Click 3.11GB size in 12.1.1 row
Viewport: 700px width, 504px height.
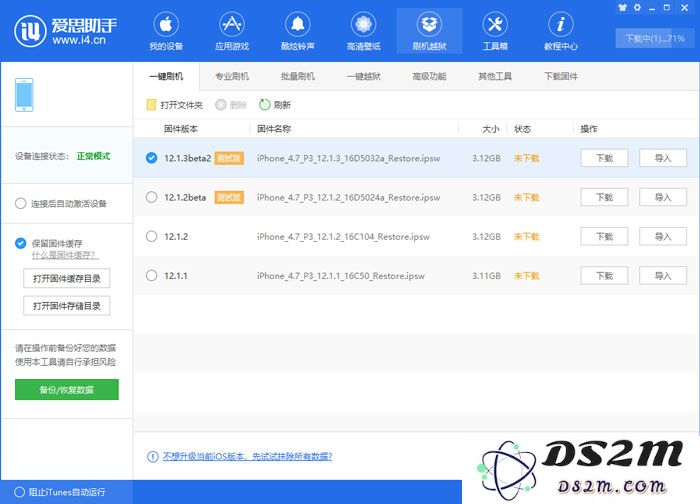(486, 275)
